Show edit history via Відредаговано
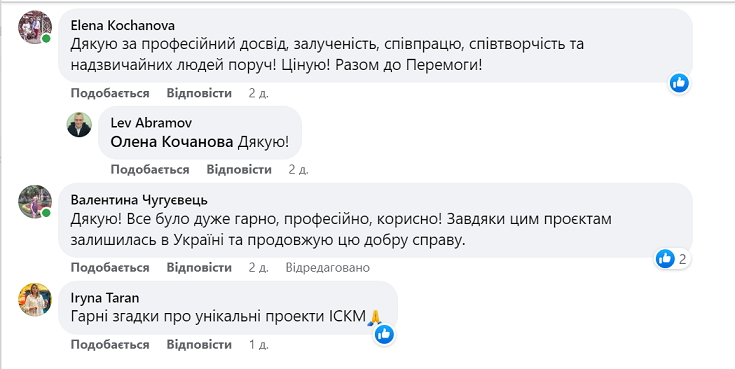Viewport: 735px width, 369px height. tap(328, 268)
